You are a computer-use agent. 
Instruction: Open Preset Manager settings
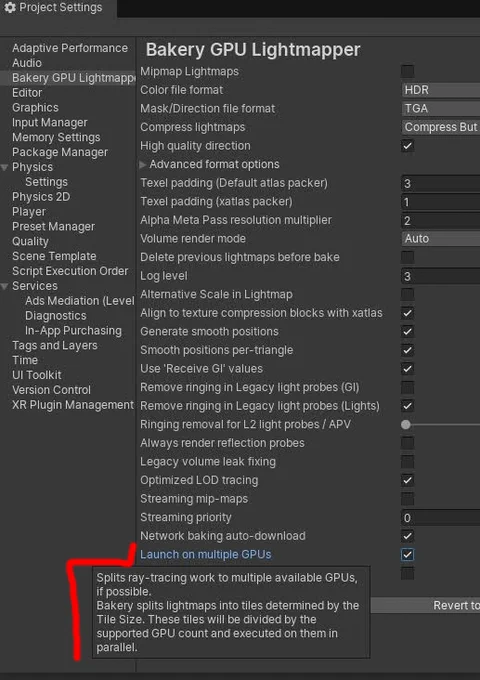[53, 226]
